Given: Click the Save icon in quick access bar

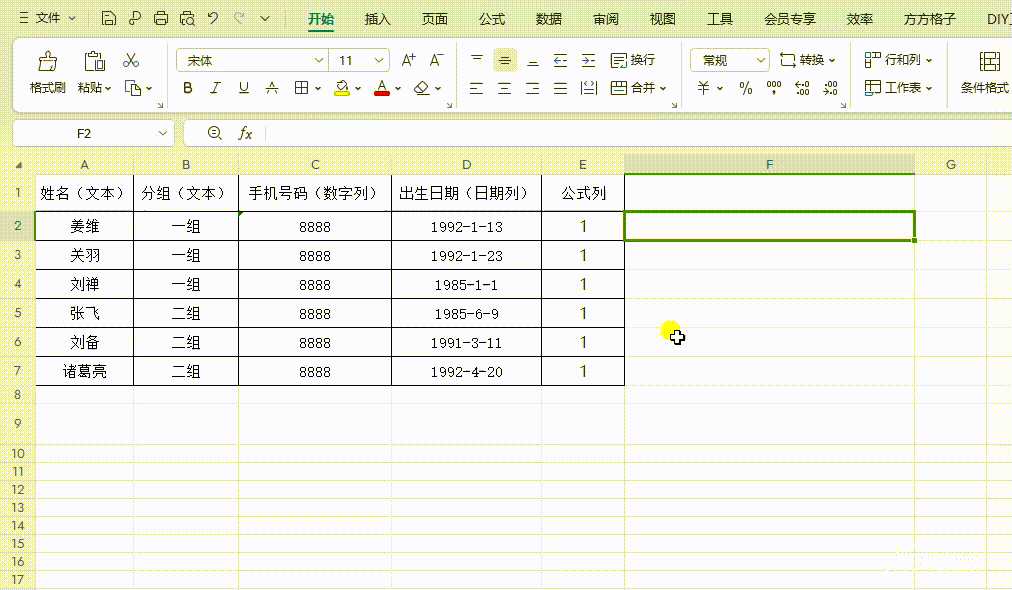Looking at the screenshot, I should click(x=109, y=19).
